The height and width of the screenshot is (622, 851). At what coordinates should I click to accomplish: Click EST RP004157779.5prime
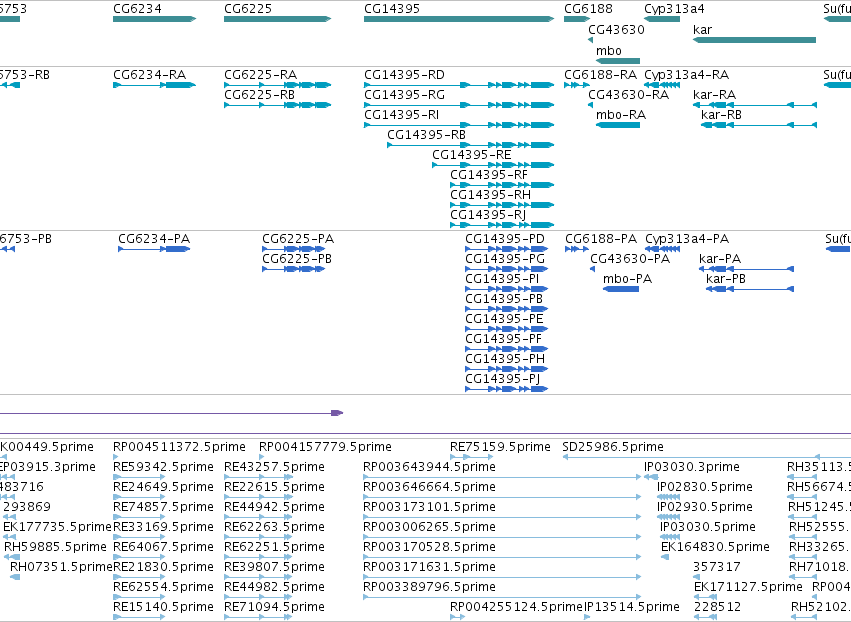coord(325,447)
